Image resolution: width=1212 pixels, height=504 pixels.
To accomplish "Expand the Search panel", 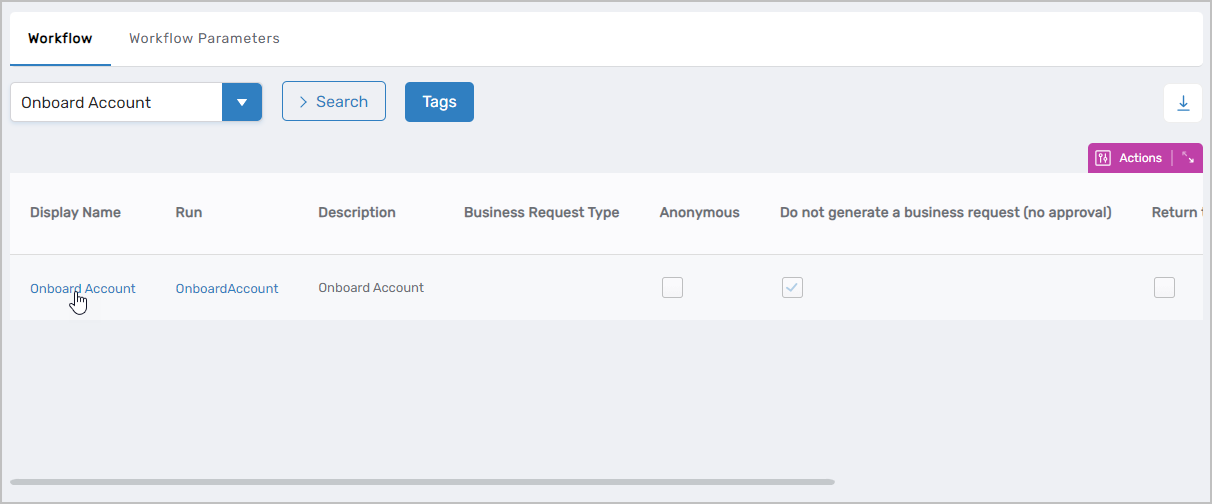I will [x=334, y=102].
